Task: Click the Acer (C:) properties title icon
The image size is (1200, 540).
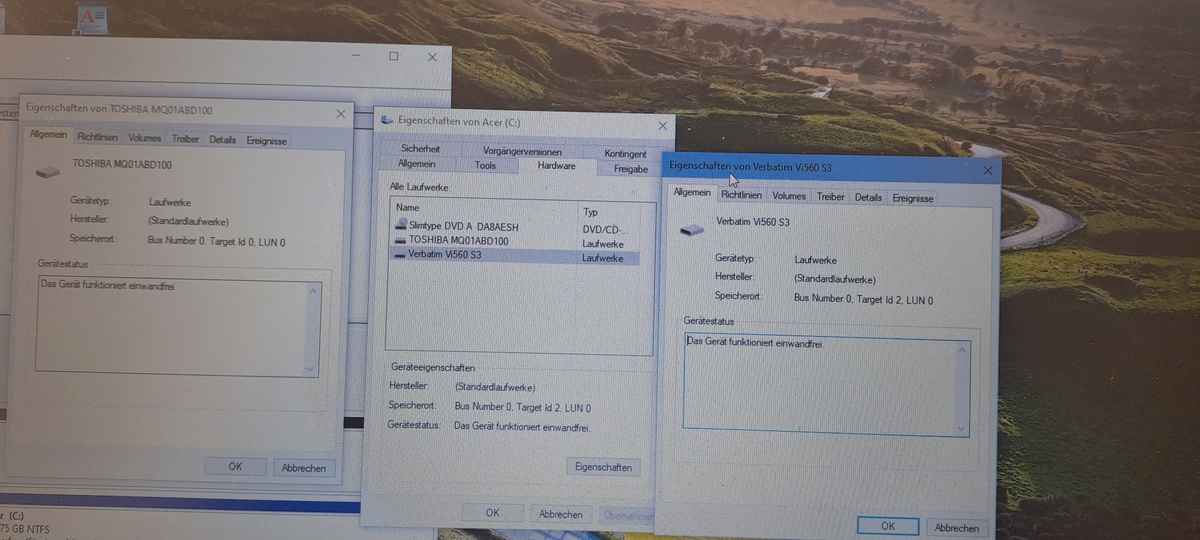Action: tap(389, 121)
